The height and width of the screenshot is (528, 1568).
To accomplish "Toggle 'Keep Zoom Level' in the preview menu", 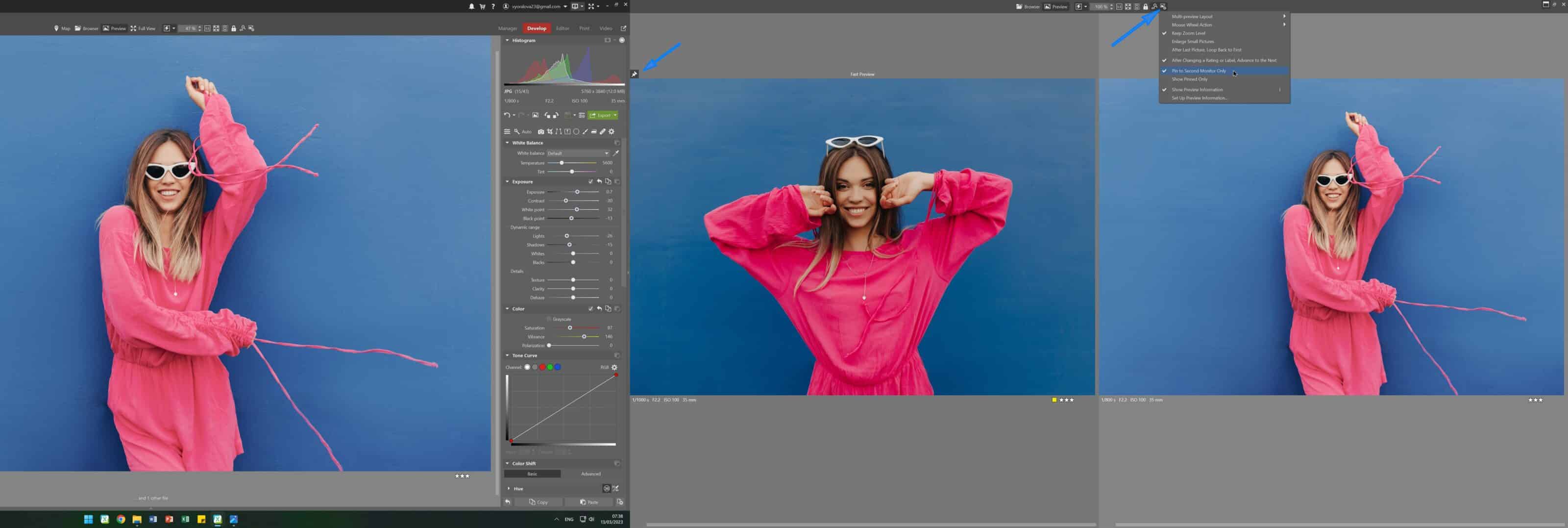I will click(x=1188, y=33).
